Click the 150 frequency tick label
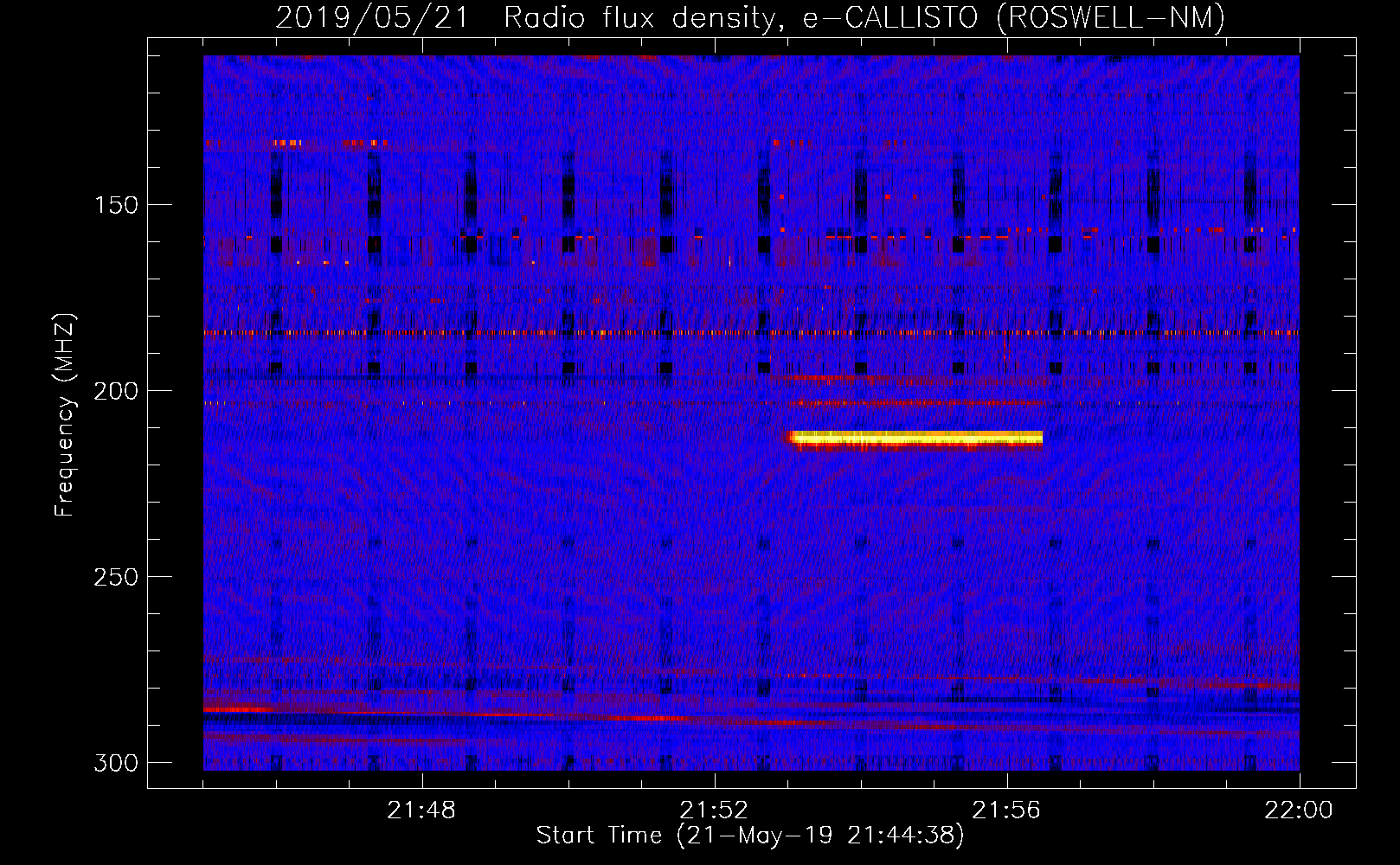This screenshot has width=1400, height=865. click(x=115, y=205)
